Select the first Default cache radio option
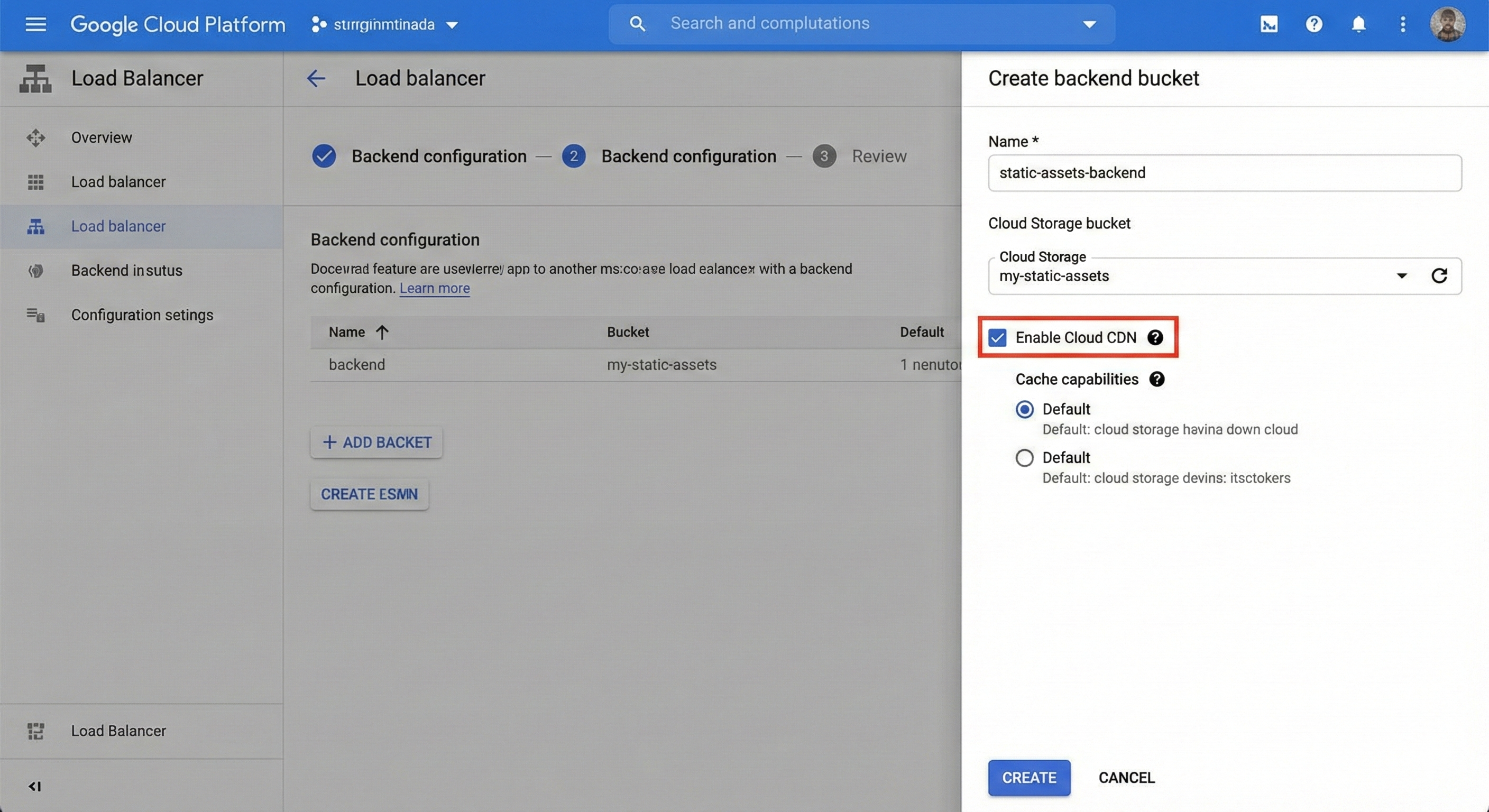Image resolution: width=1489 pixels, height=812 pixels. click(x=1024, y=409)
